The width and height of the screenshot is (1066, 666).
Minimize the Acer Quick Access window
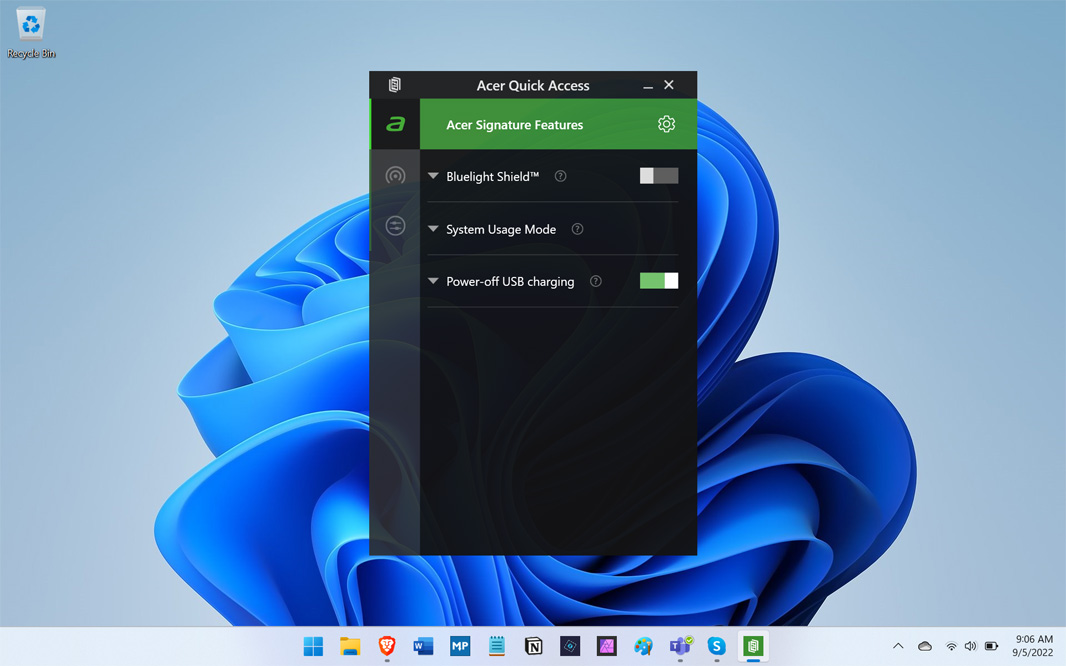tap(648, 86)
